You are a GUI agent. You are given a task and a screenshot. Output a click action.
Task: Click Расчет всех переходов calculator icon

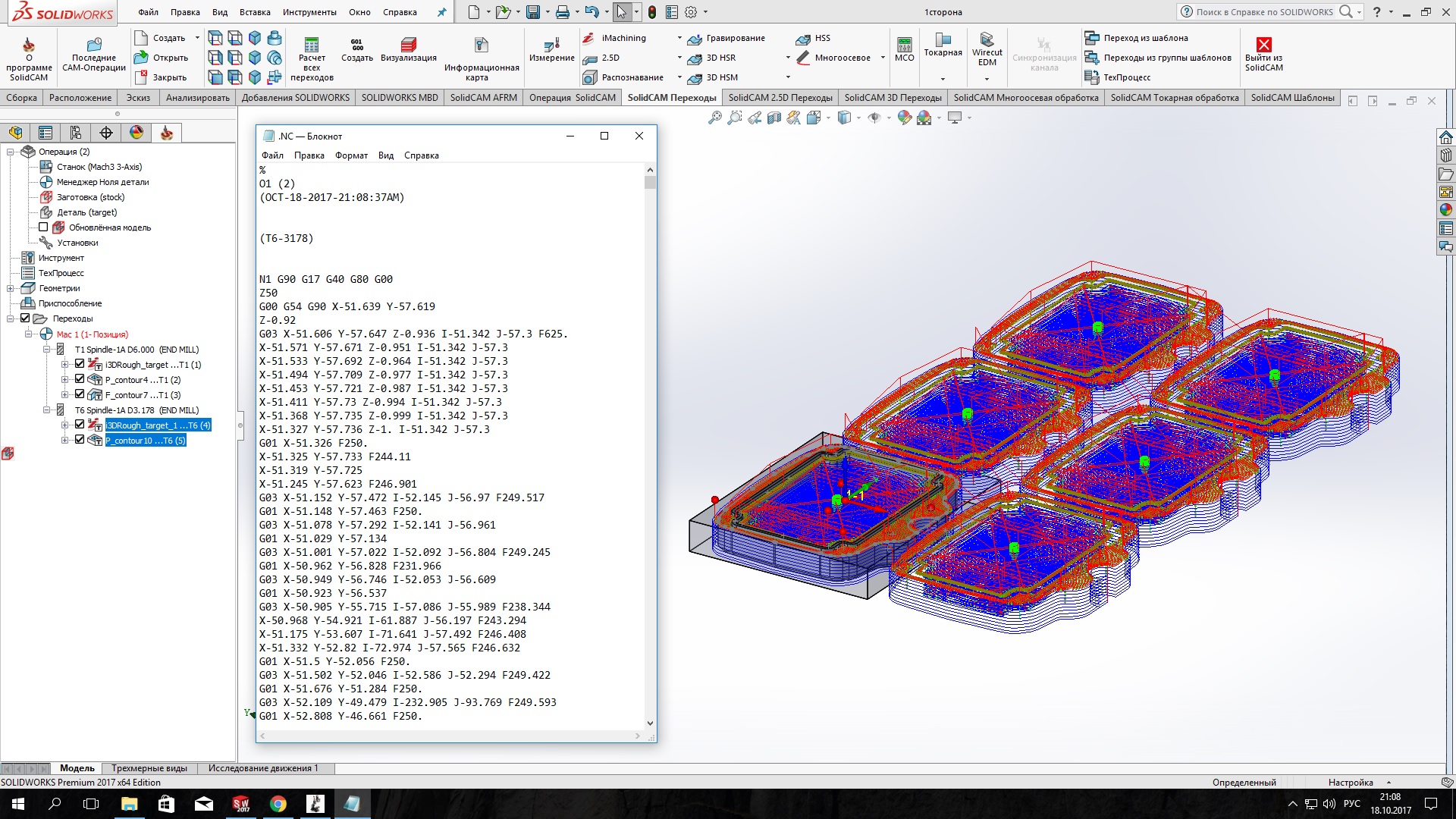click(311, 44)
